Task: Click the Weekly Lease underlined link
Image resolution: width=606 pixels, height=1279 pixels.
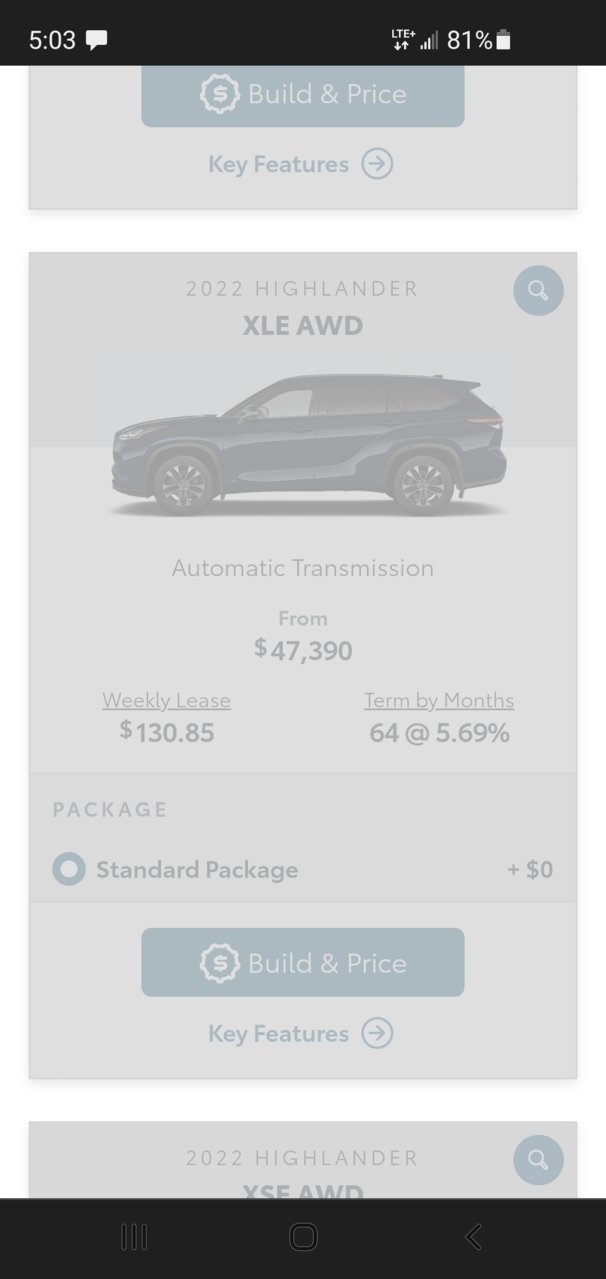Action: (166, 700)
